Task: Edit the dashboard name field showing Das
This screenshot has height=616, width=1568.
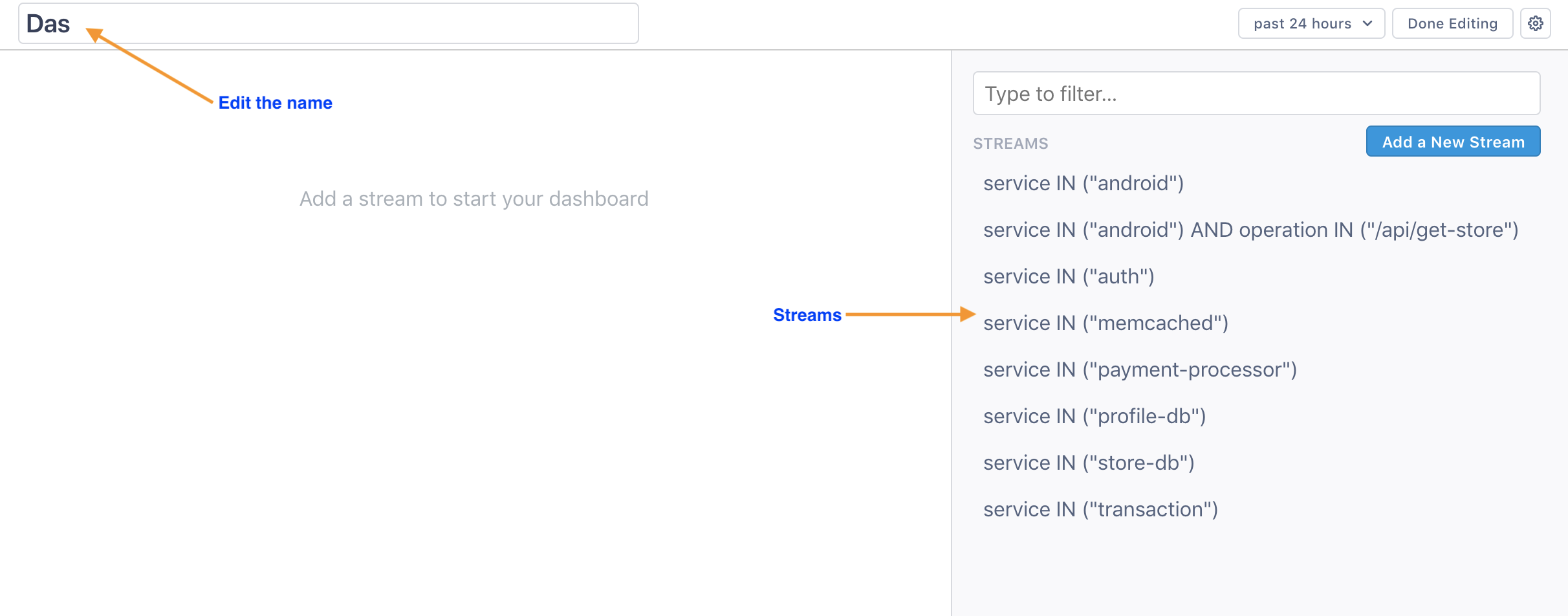Action: point(259,23)
